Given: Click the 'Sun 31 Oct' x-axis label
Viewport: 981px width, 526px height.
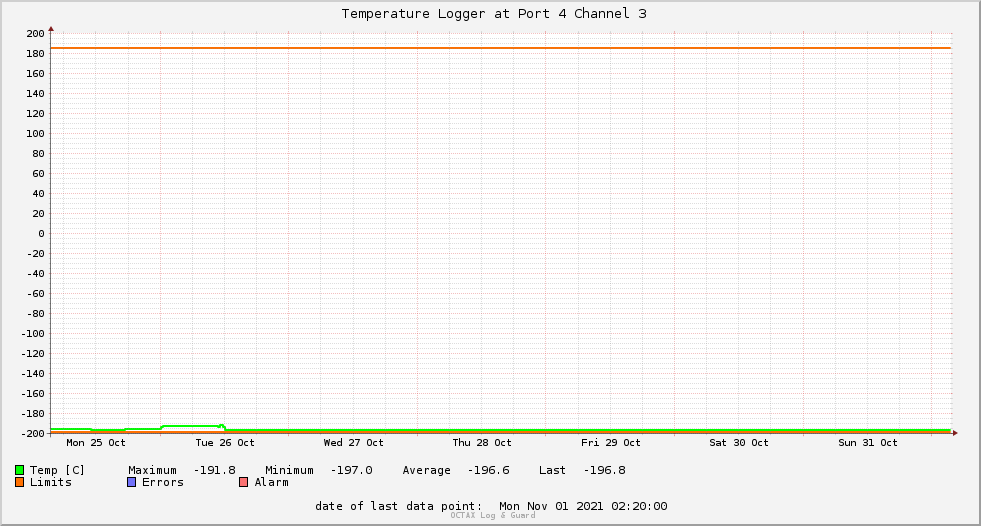Looking at the screenshot, I should [x=868, y=443].
